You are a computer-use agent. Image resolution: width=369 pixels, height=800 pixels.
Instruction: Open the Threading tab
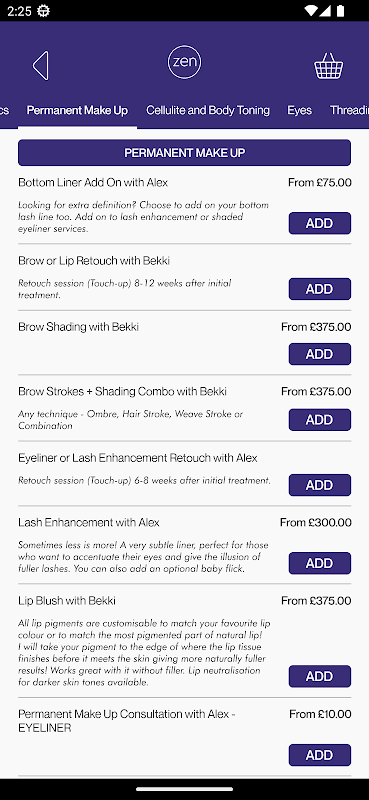tap(349, 110)
